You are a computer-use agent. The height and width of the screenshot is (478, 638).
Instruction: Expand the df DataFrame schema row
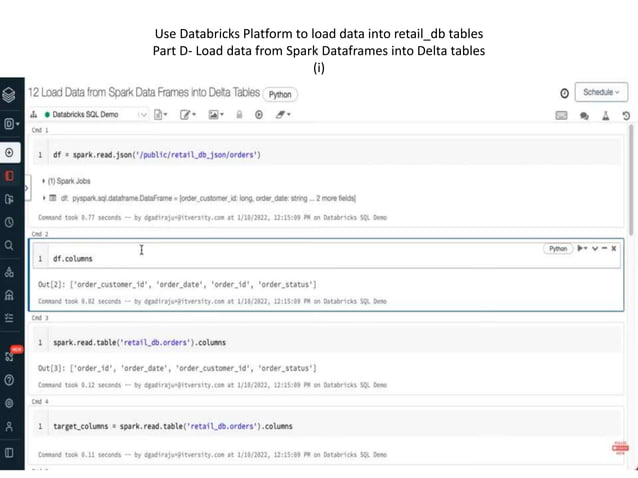[42, 198]
